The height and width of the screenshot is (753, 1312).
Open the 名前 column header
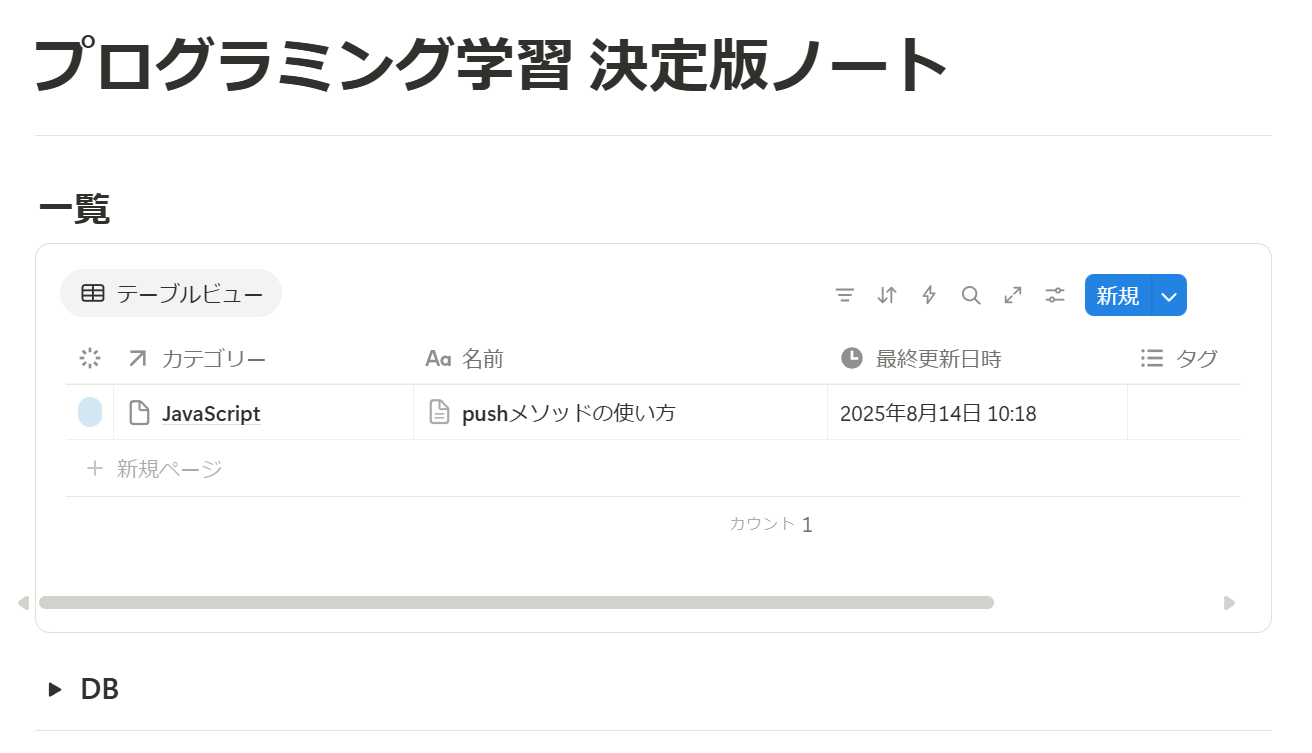(x=482, y=358)
